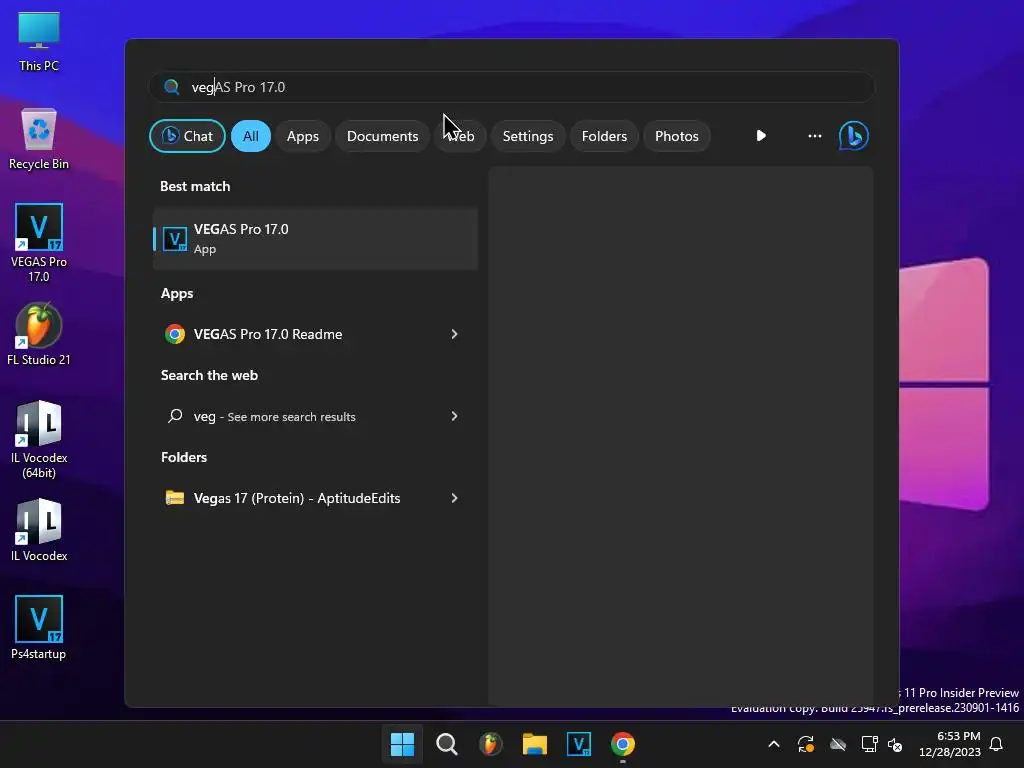The image size is (1024, 768).
Task: Select This PC desktop icon
Action: point(39,41)
